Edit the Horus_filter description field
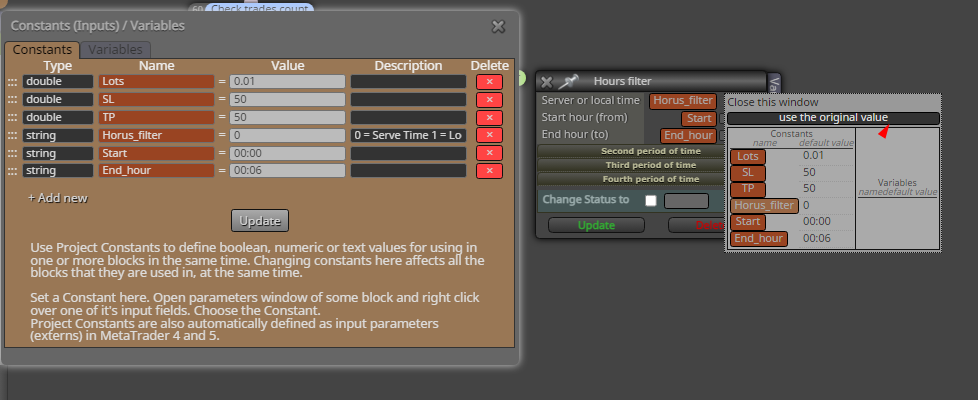978x400 pixels. (409, 135)
